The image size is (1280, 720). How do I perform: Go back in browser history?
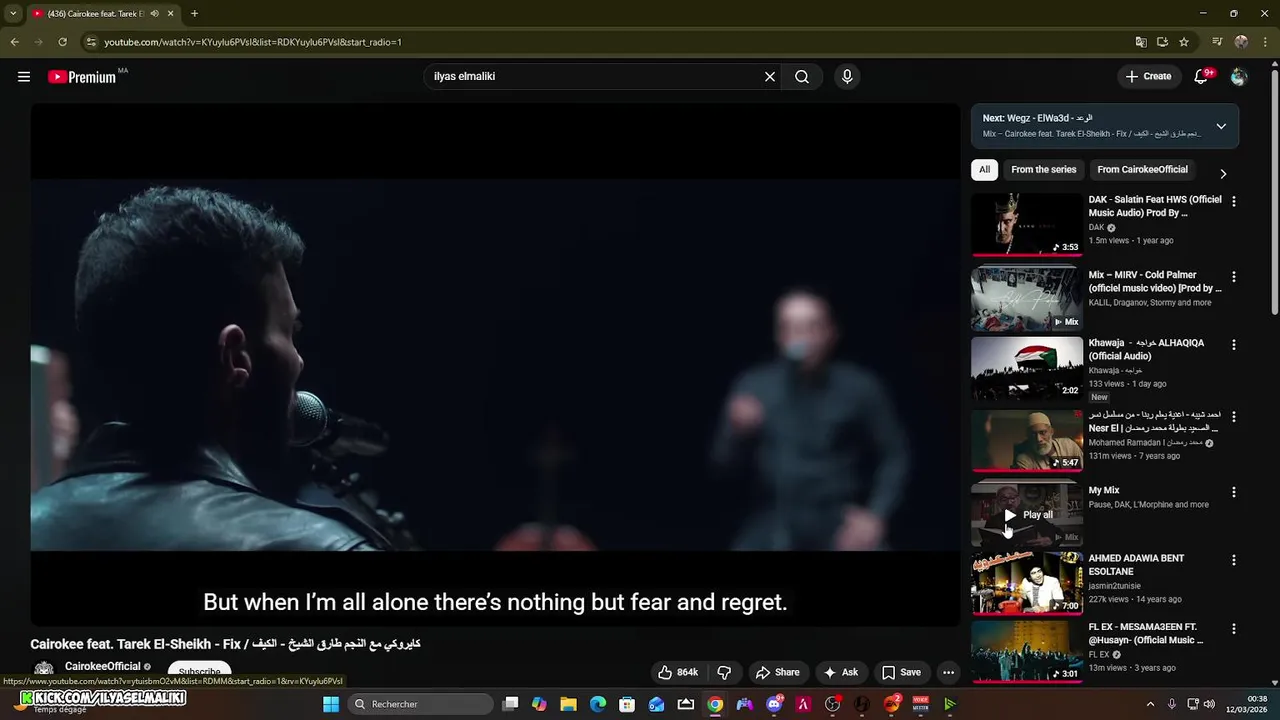[14, 42]
